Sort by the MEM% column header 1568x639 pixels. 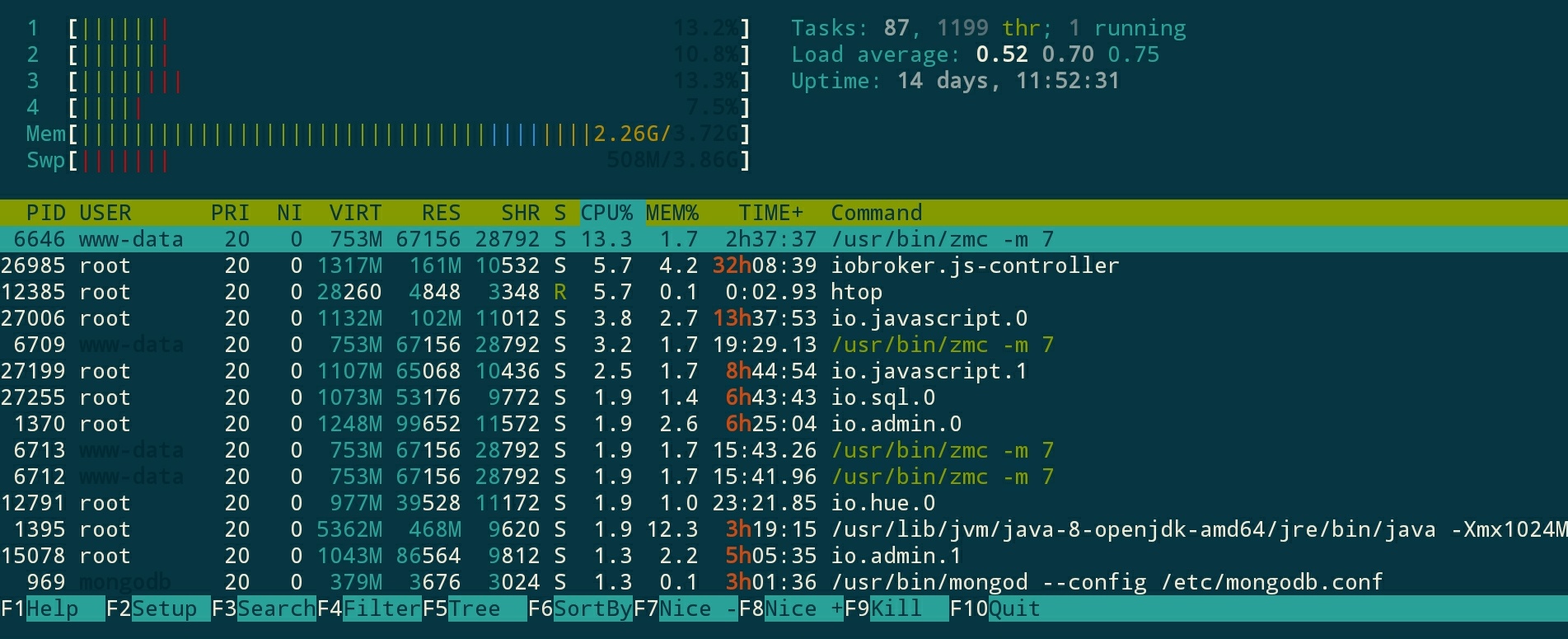point(672,213)
